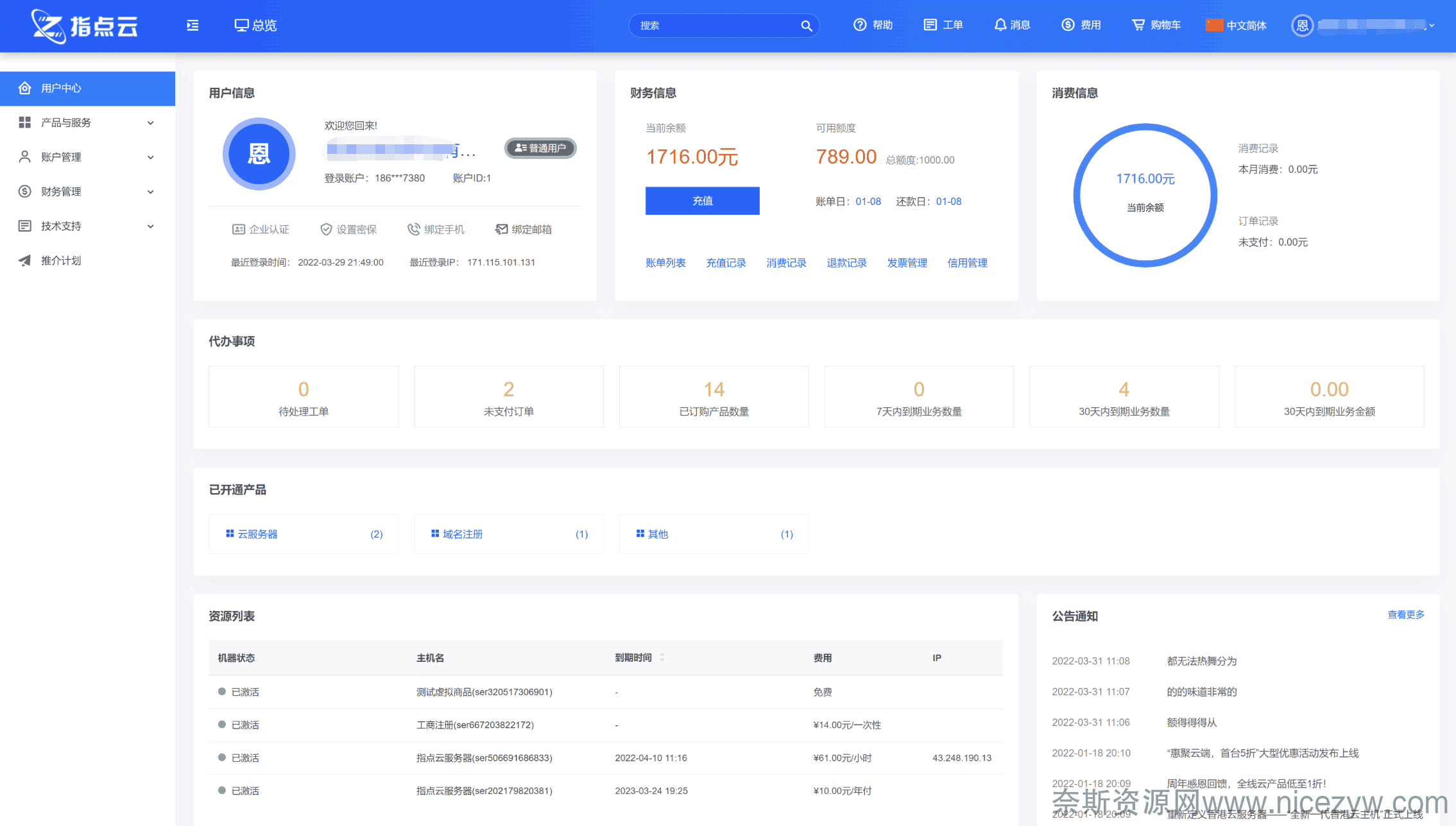
Task: Open the 购物车 shopping cart
Action: click(1156, 25)
